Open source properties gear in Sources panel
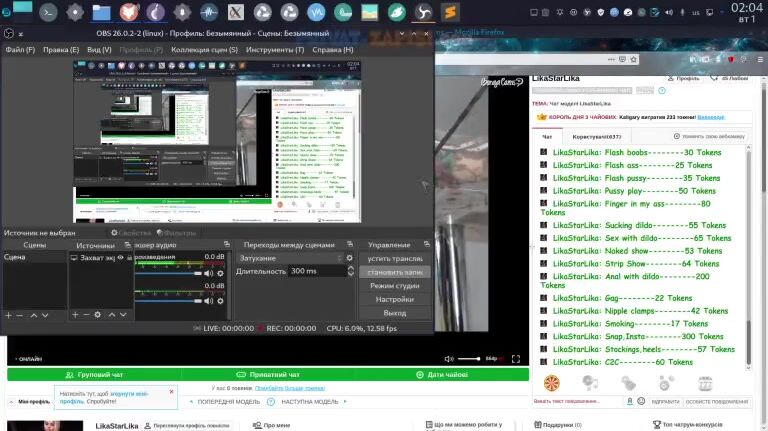Image resolution: width=768 pixels, height=431 pixels. tap(97, 315)
